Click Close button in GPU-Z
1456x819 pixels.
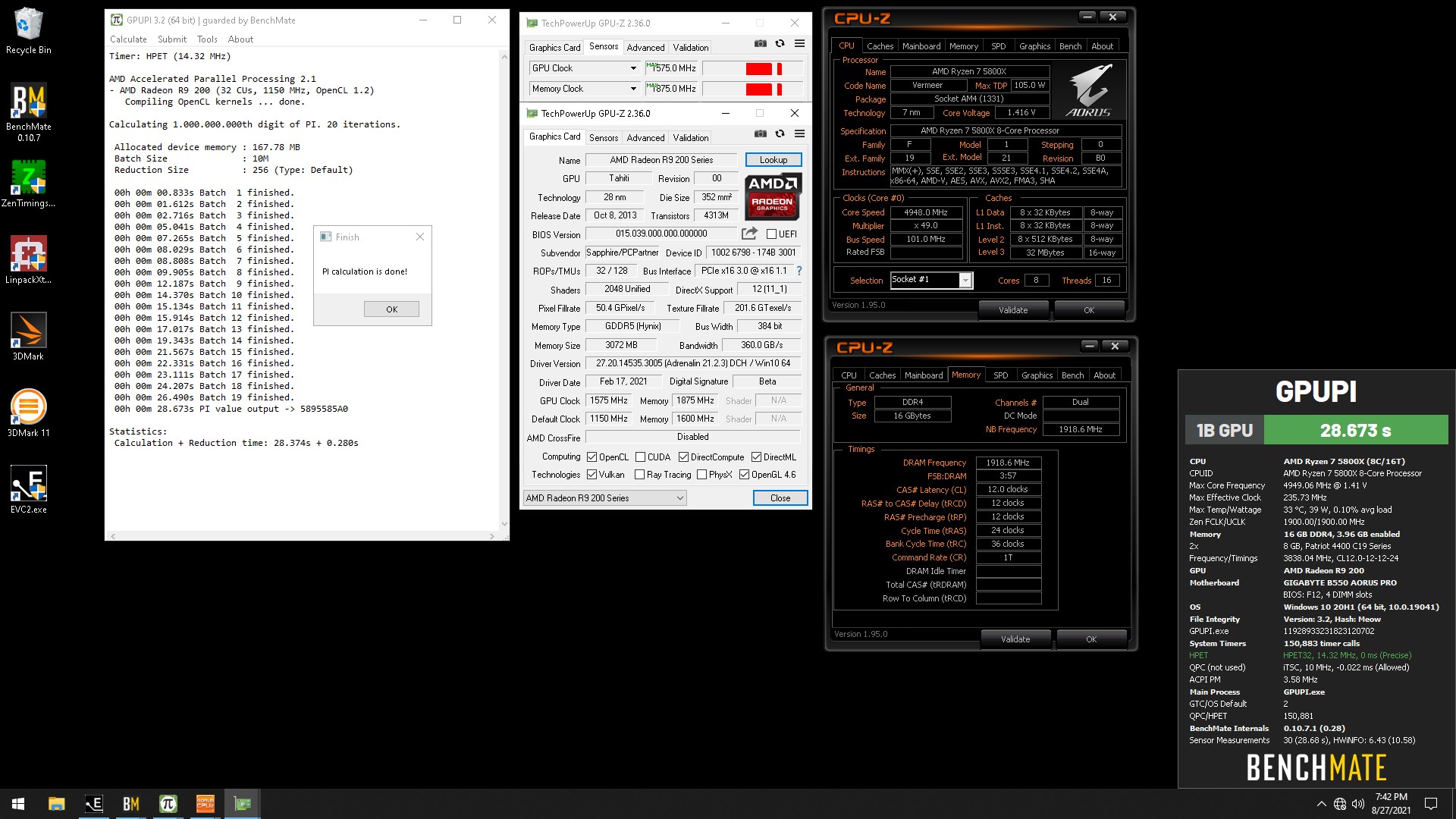[780, 498]
